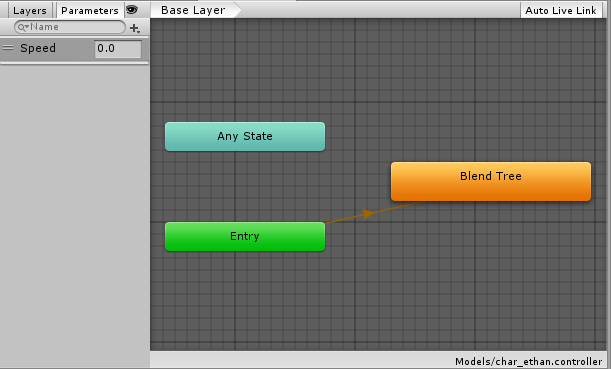Select the Speed parameter name
This screenshot has height=369, width=611.
coord(38,48)
